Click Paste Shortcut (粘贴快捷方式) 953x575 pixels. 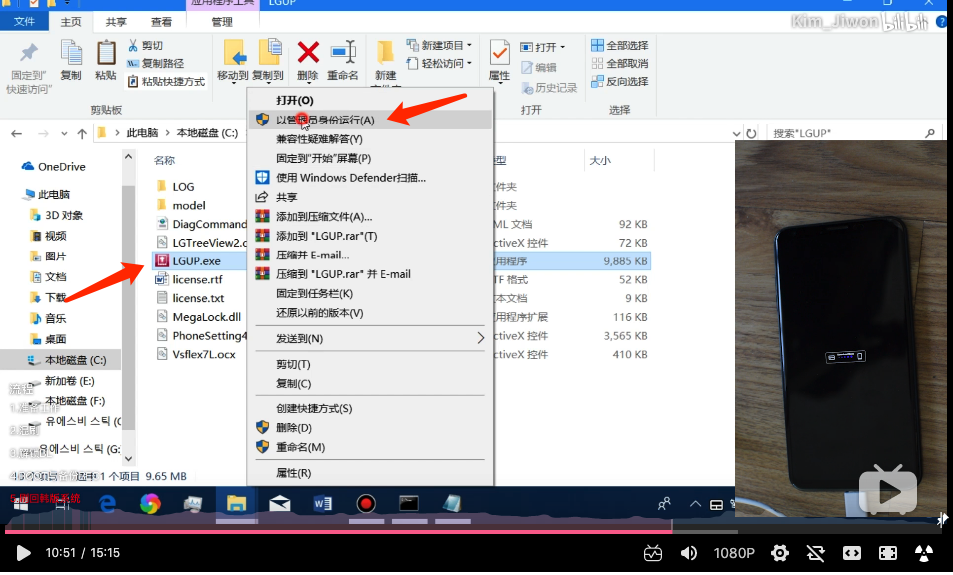point(166,81)
